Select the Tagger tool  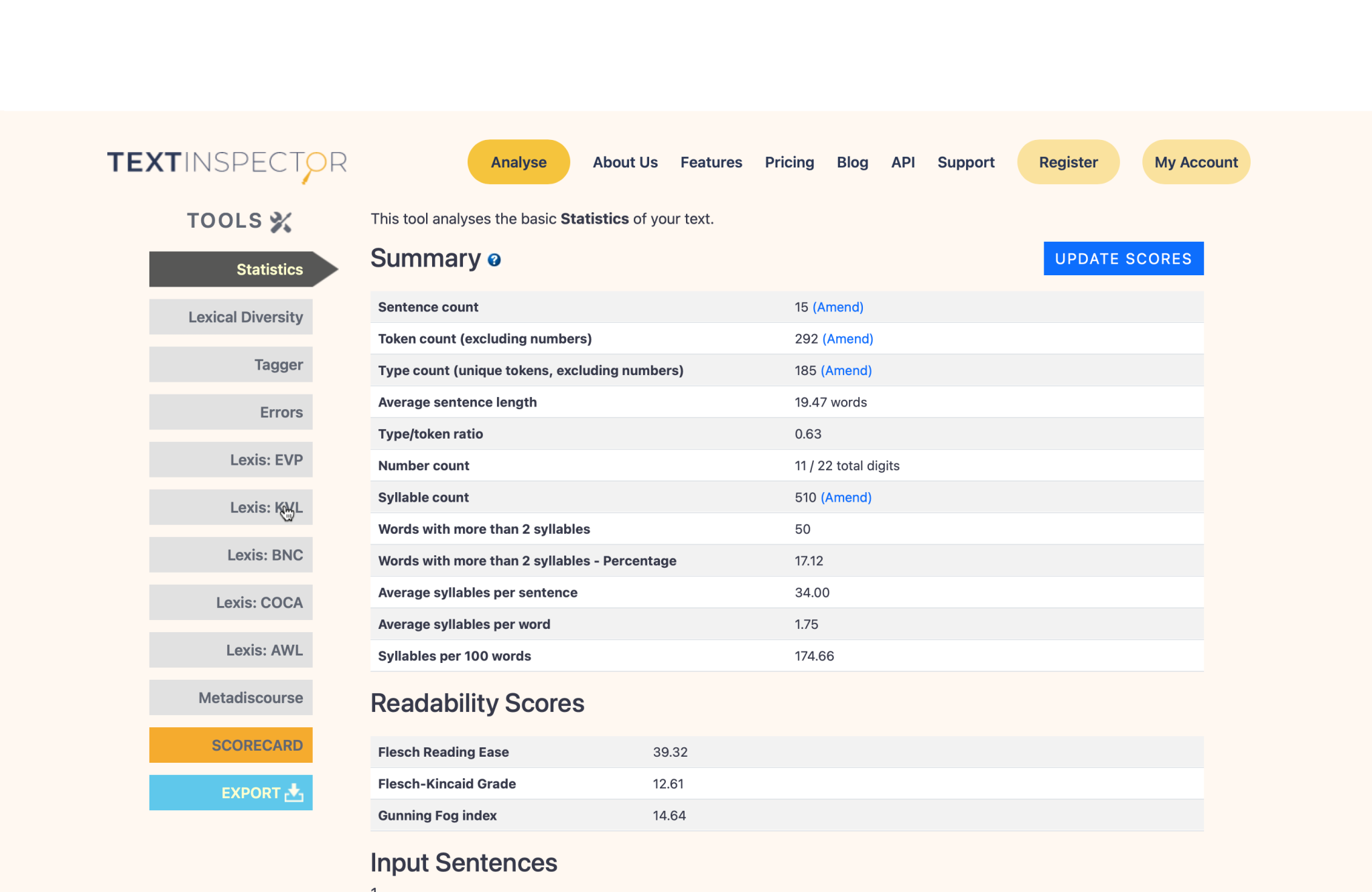231,365
